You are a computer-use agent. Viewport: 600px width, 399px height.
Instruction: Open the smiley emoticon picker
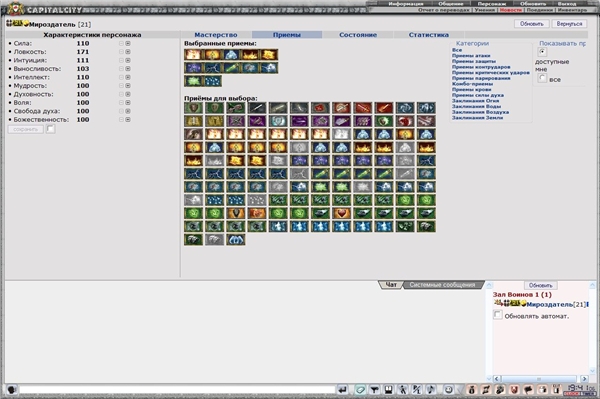448,390
